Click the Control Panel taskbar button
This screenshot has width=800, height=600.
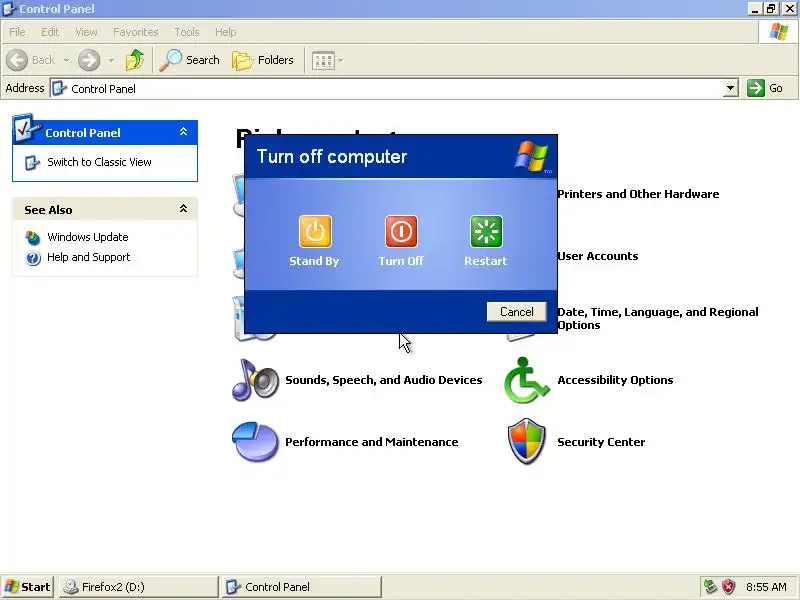pos(302,587)
